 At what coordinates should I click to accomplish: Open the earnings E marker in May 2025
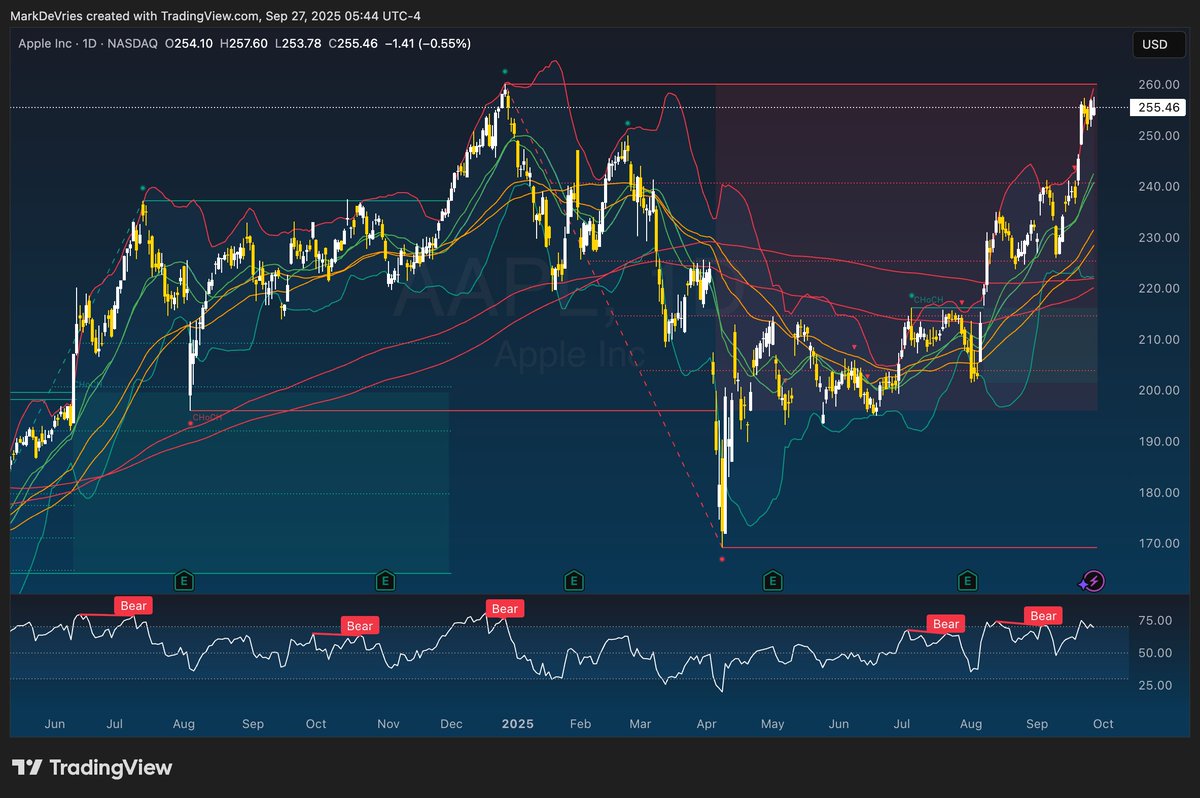pos(772,580)
